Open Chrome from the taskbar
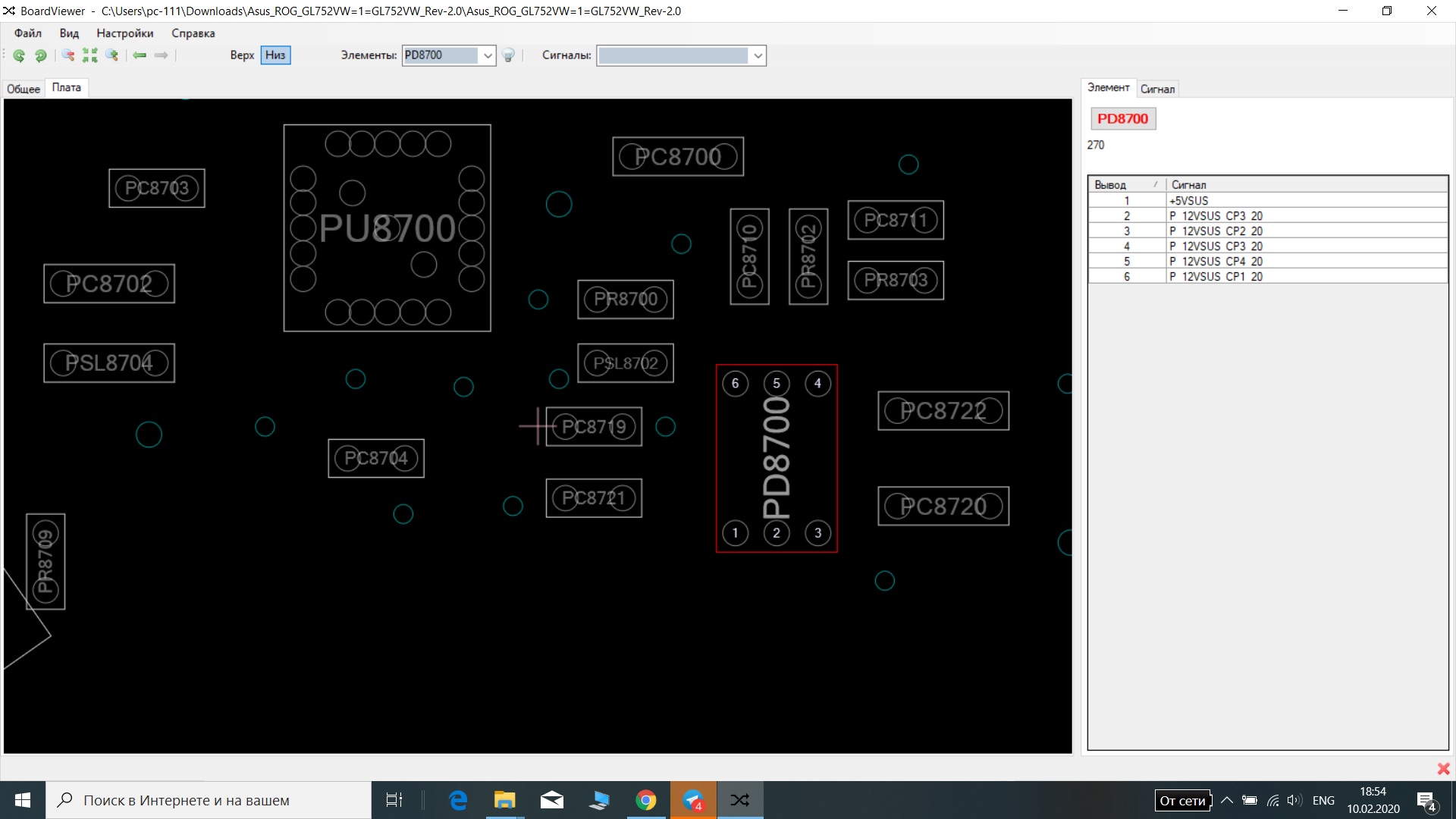The image size is (1456, 819). (x=645, y=800)
